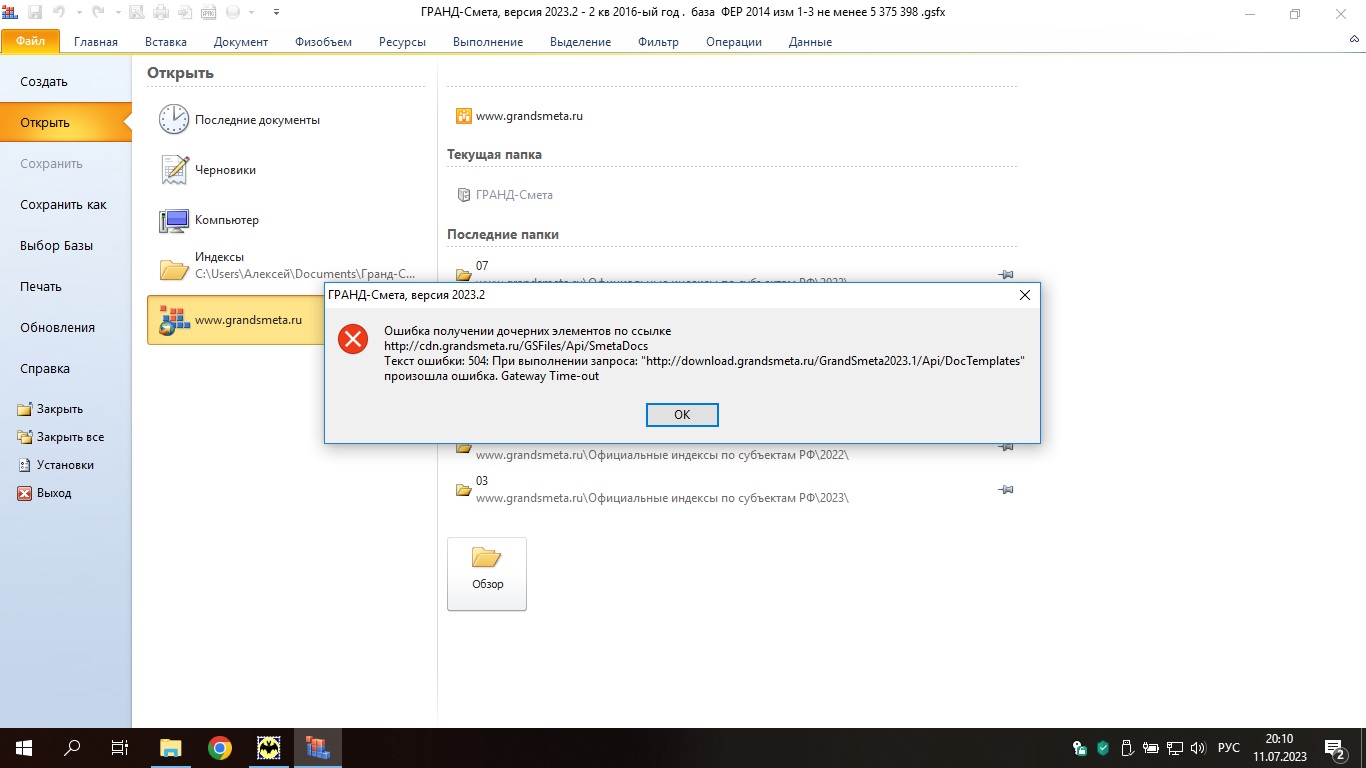Select the Выполнение ribbon tab
This screenshot has width=1366, height=768.
[x=488, y=42]
